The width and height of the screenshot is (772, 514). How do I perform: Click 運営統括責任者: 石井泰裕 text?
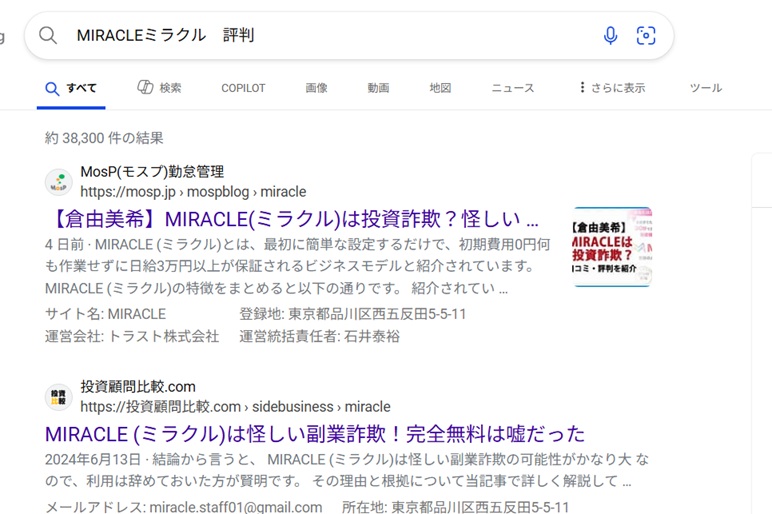320,336
